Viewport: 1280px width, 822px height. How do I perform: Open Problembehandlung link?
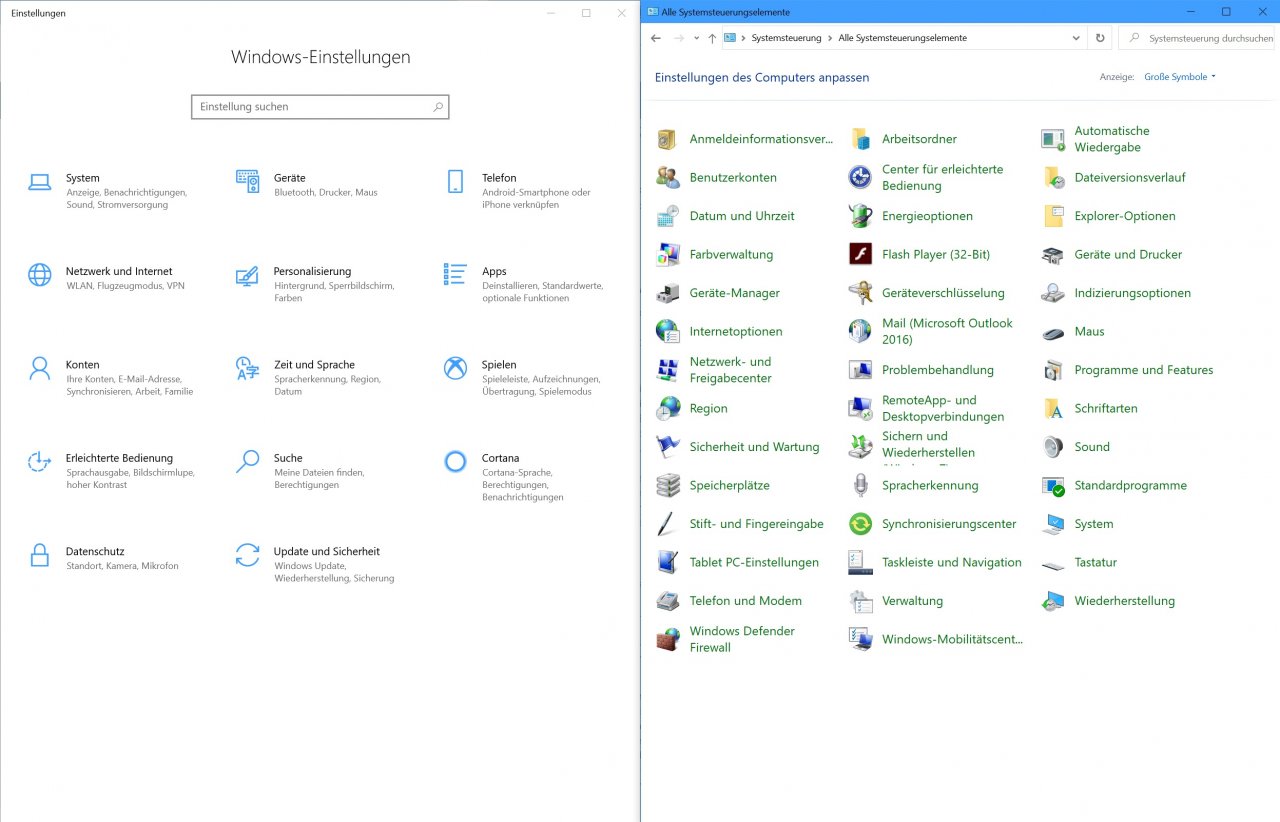pos(937,370)
